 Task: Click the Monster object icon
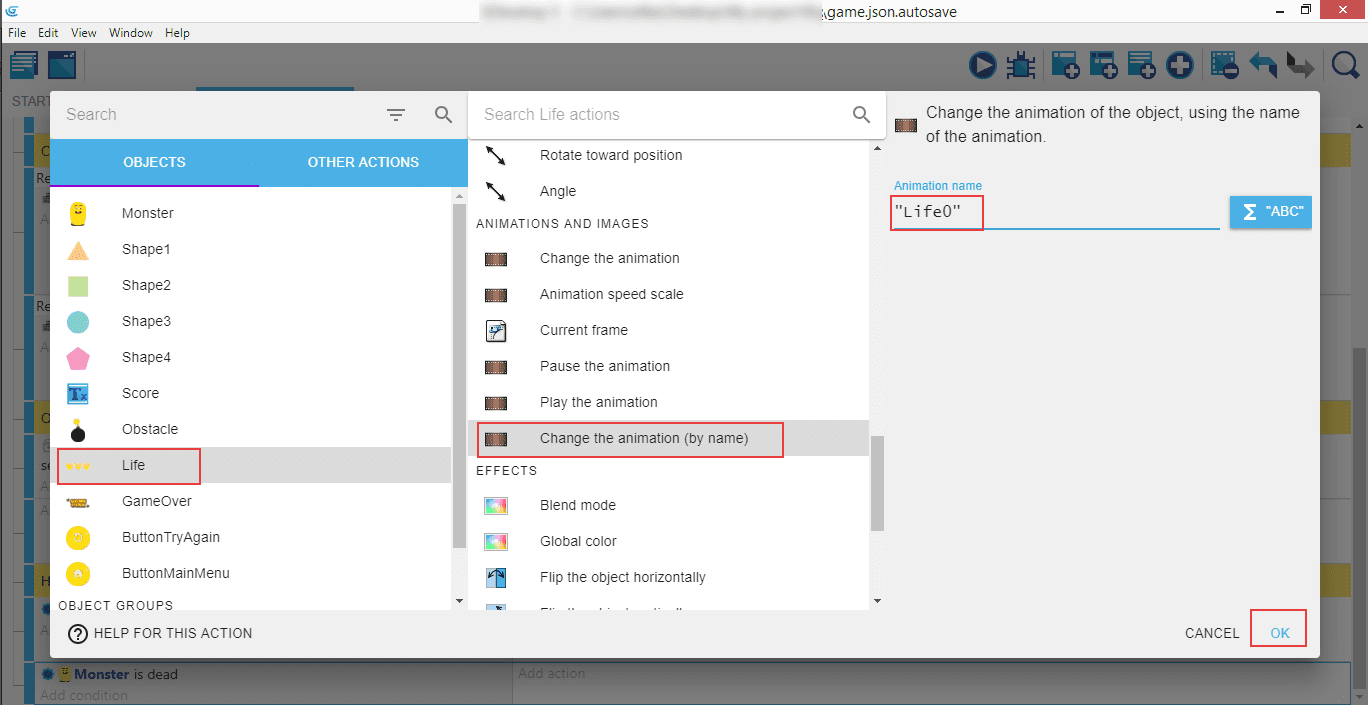78,213
